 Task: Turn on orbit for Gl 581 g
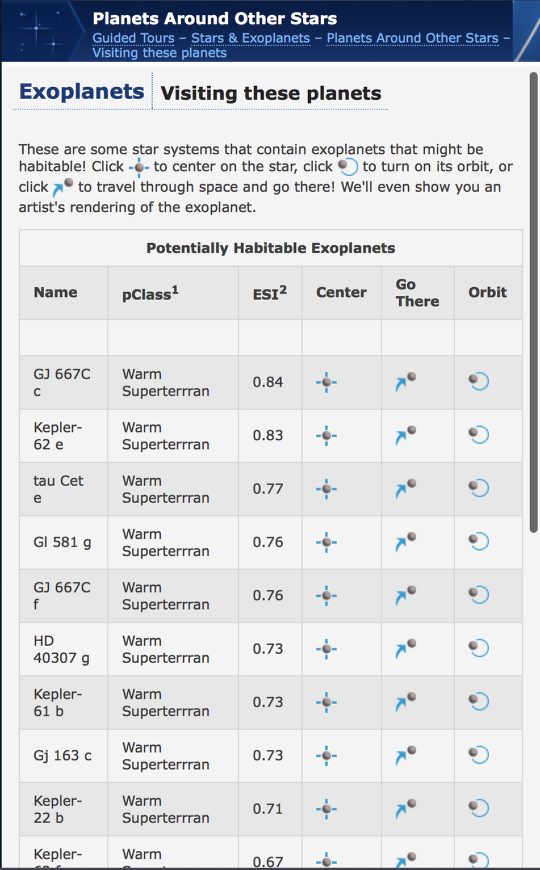(478, 541)
